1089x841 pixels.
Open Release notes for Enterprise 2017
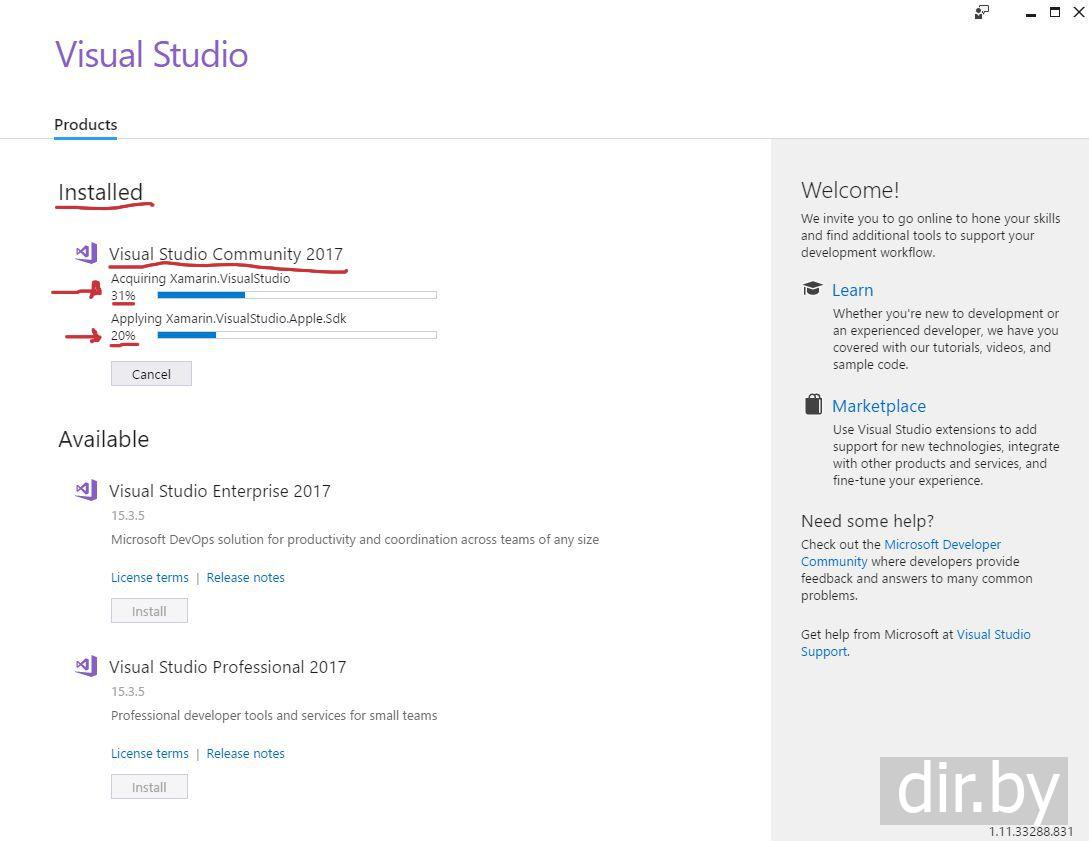tap(246, 577)
